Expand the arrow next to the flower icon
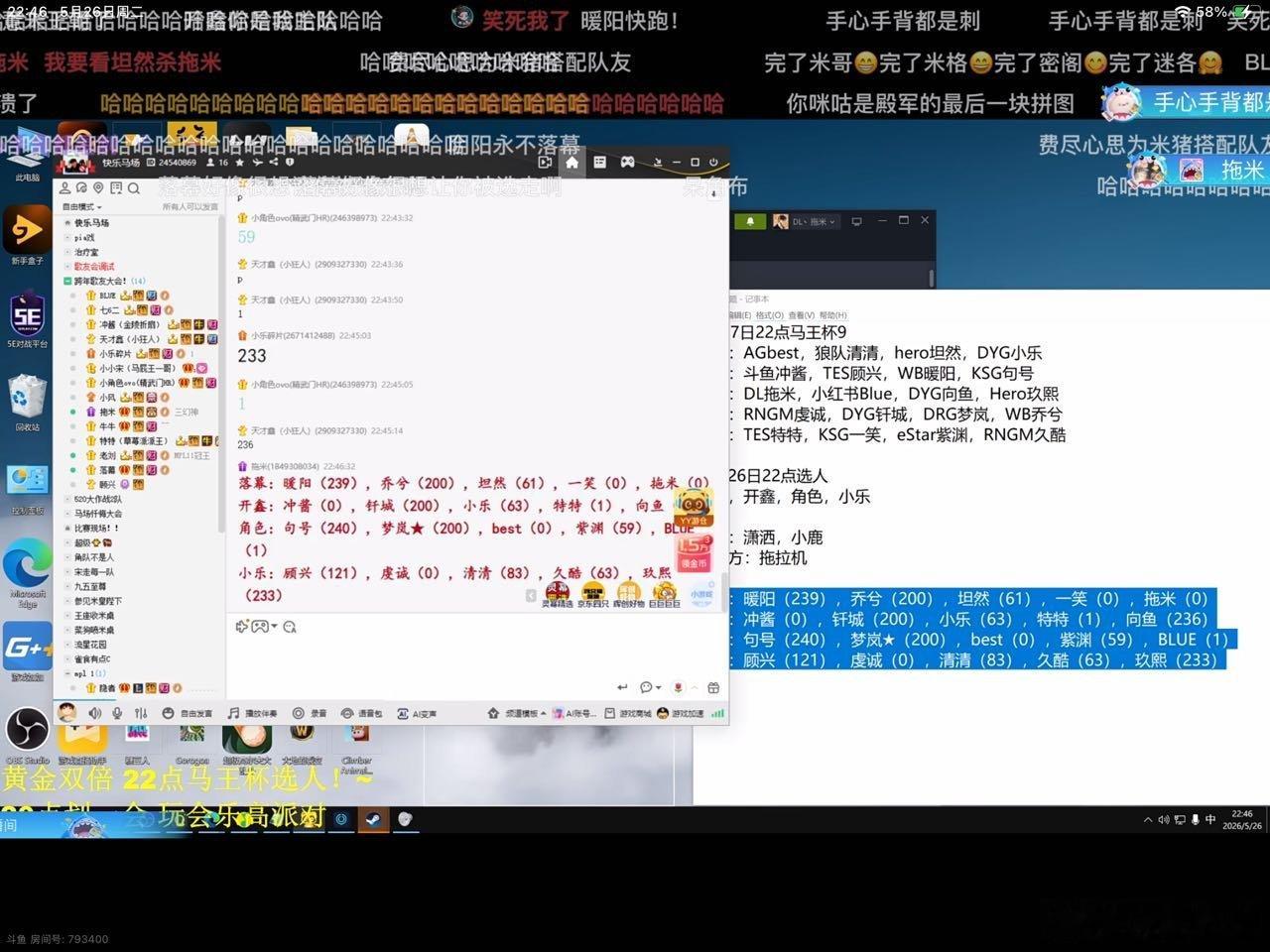The width and height of the screenshot is (1270, 952). (694, 687)
